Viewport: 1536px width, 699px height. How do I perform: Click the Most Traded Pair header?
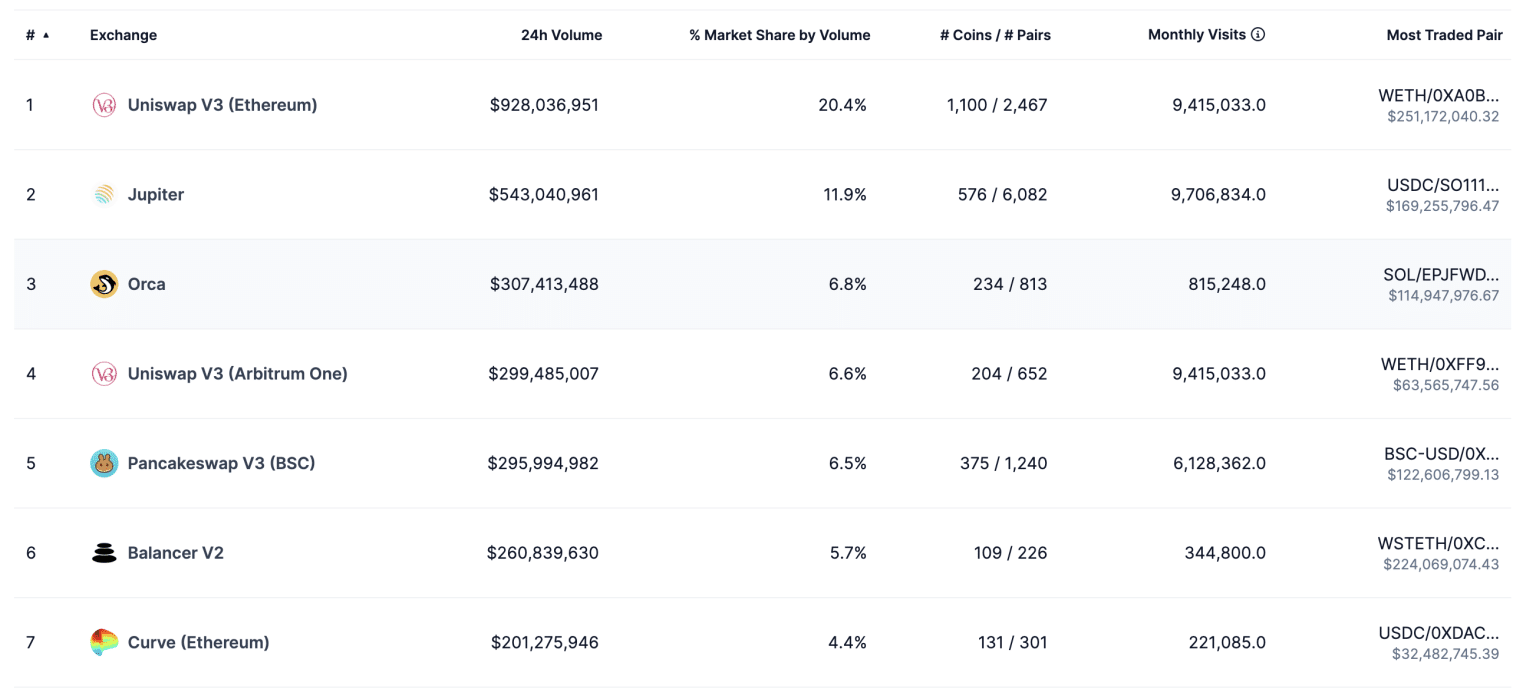tap(1444, 35)
